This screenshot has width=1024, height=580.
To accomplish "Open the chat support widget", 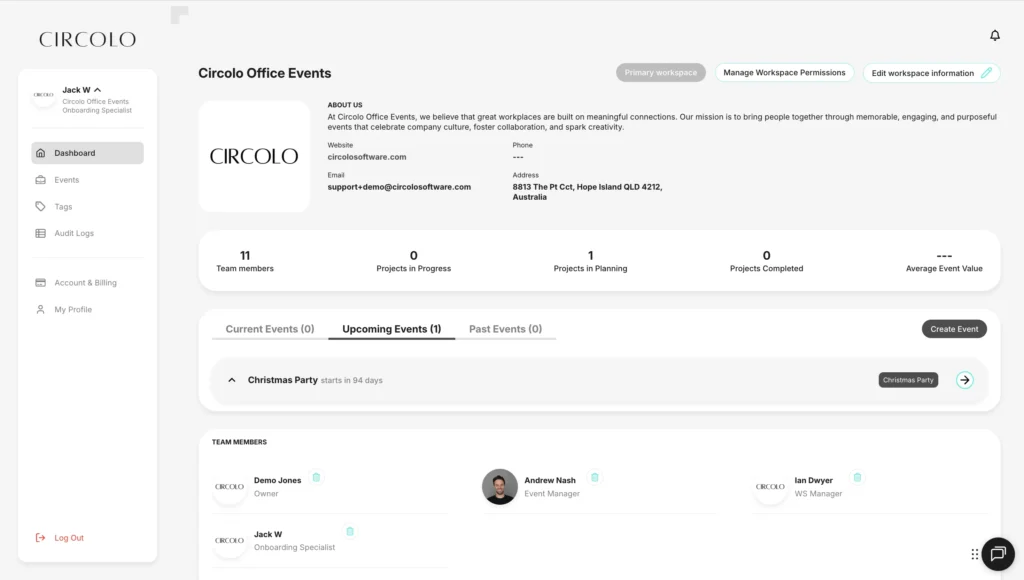I will click(x=997, y=554).
